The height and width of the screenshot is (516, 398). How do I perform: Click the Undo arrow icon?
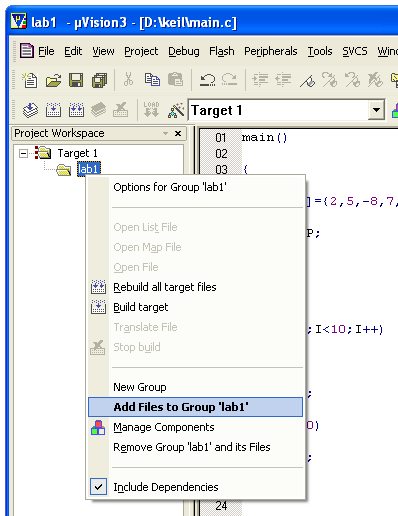(x=207, y=80)
